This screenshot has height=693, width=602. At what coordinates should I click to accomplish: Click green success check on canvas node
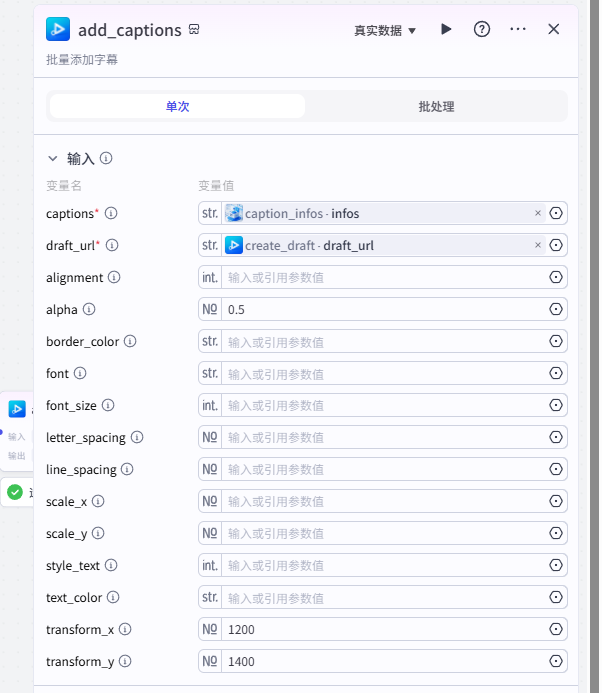15,492
